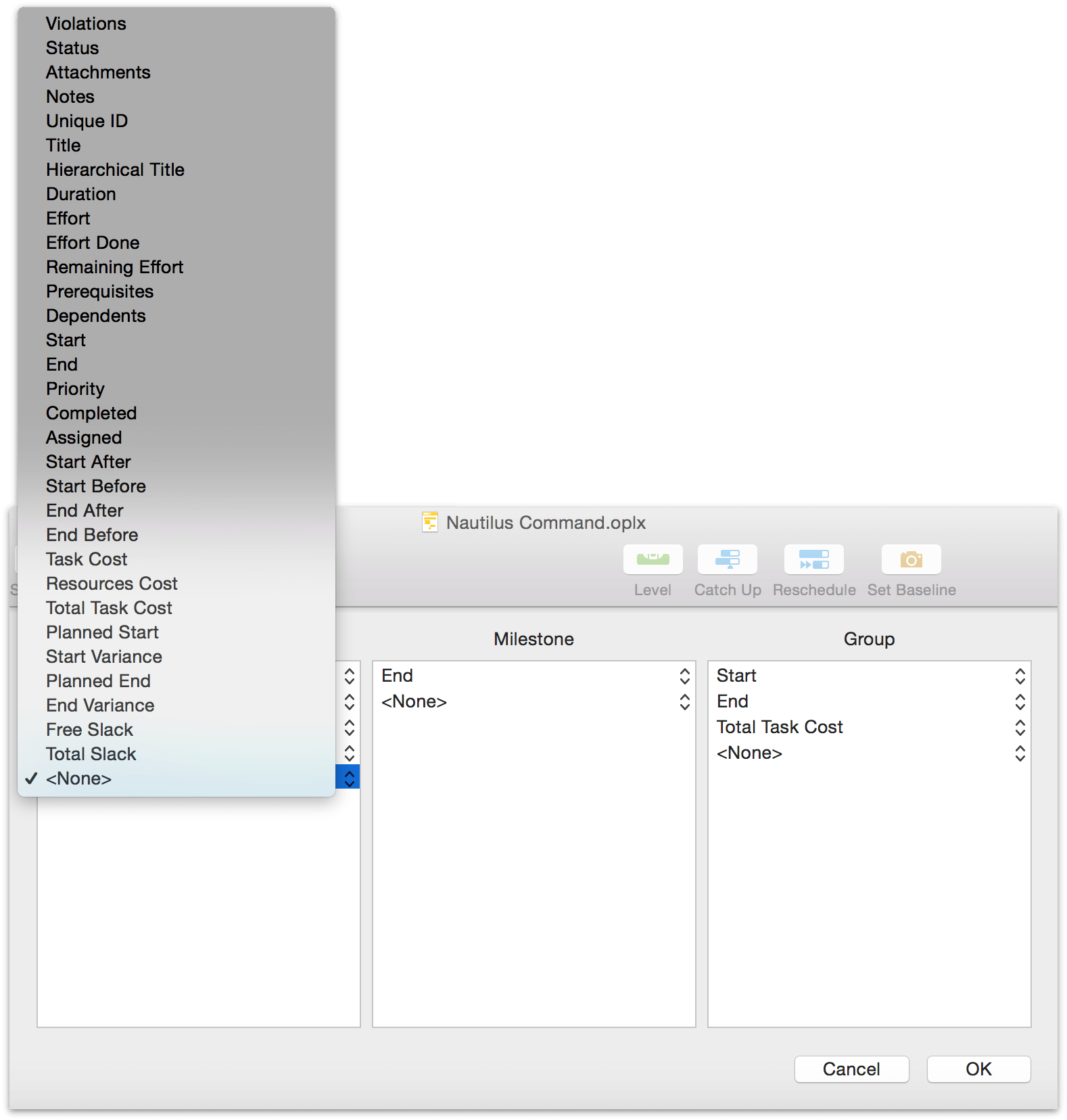Click Cancel to dismiss the dialog

point(851,1069)
